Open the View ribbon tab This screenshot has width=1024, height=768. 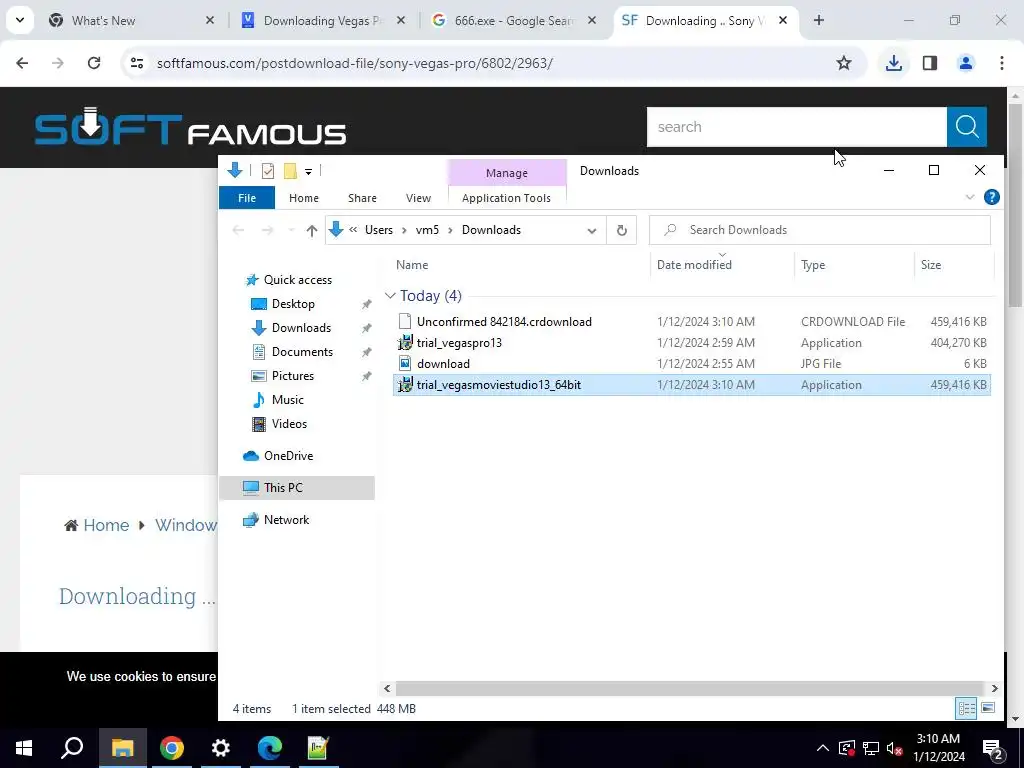[x=418, y=198]
